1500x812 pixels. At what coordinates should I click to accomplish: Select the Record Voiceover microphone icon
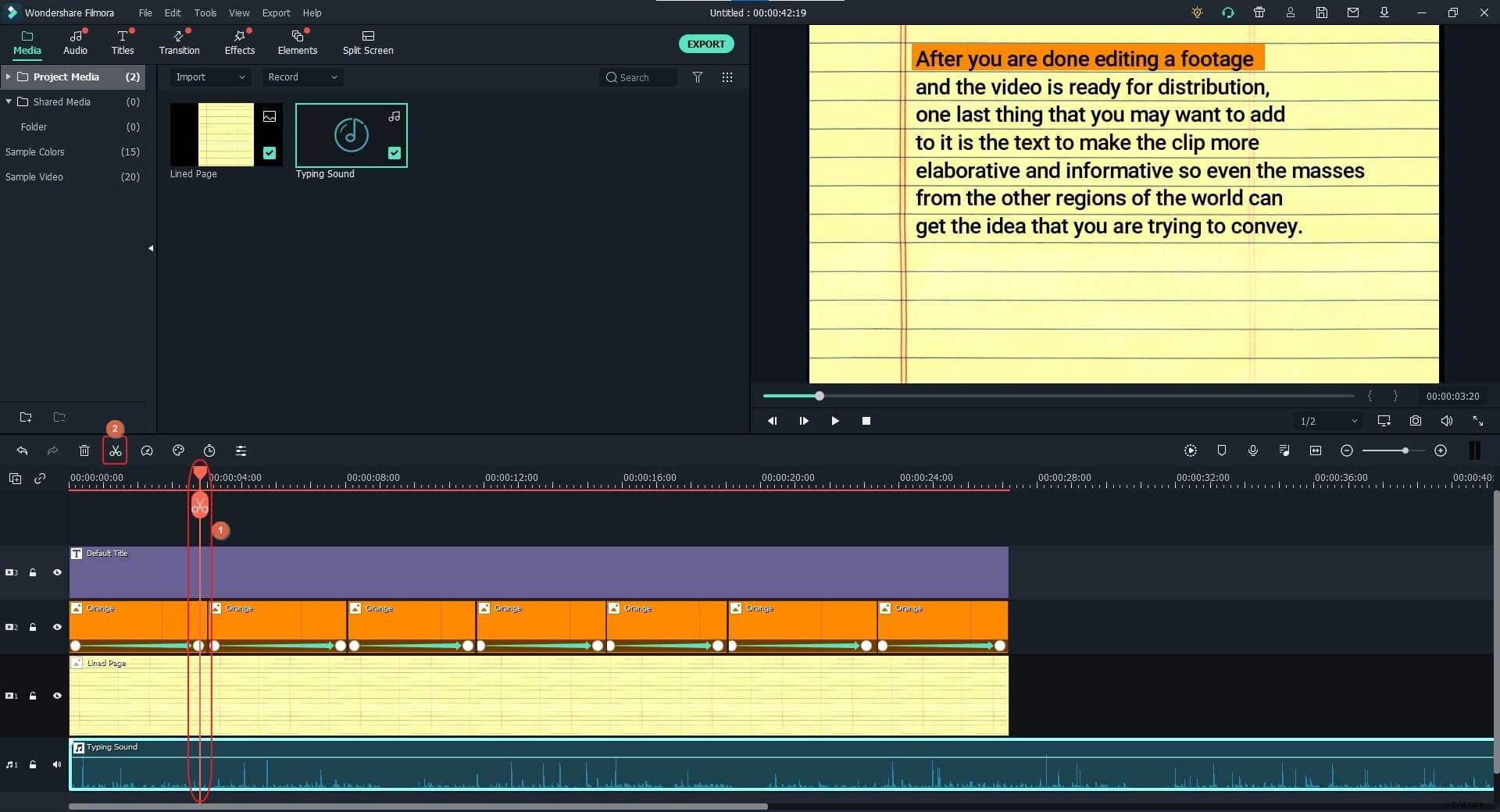tap(1254, 451)
